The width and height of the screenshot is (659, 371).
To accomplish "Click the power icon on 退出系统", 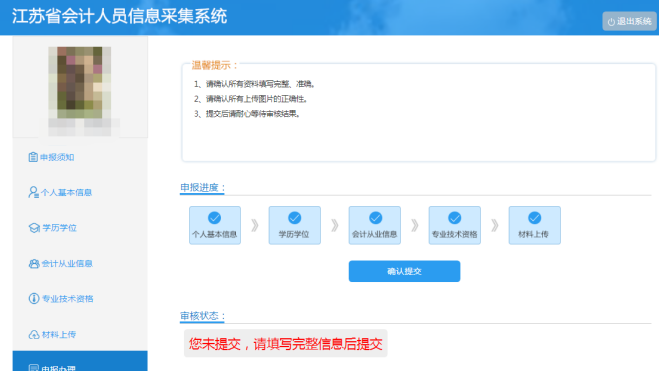I will (611, 22).
